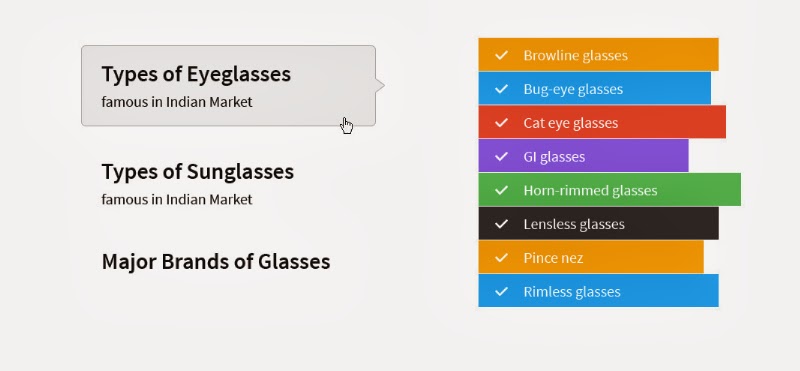
Task: Select the red Cat eye glasses bar
Action: (x=602, y=122)
